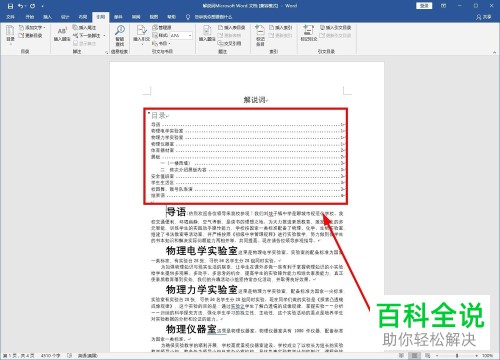Click the 物理力学实验室 body heading
Image resolution: width=500 pixels, height=360 pixels.
[x=201, y=289]
